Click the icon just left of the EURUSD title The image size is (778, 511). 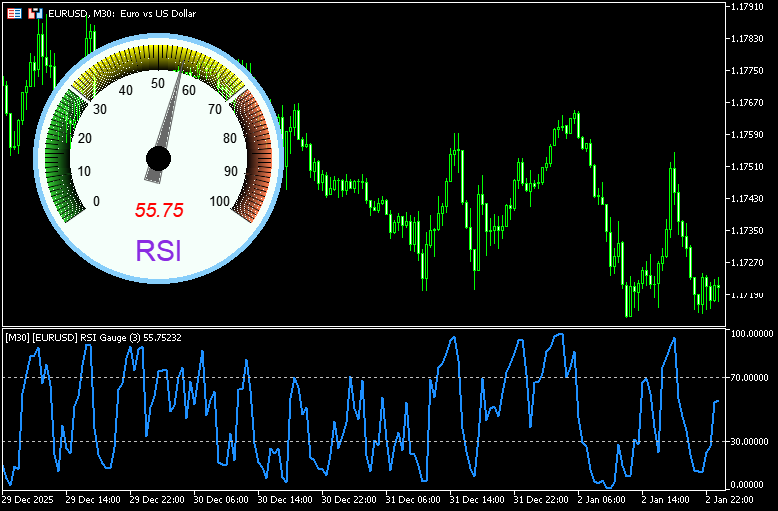click(x=35, y=14)
